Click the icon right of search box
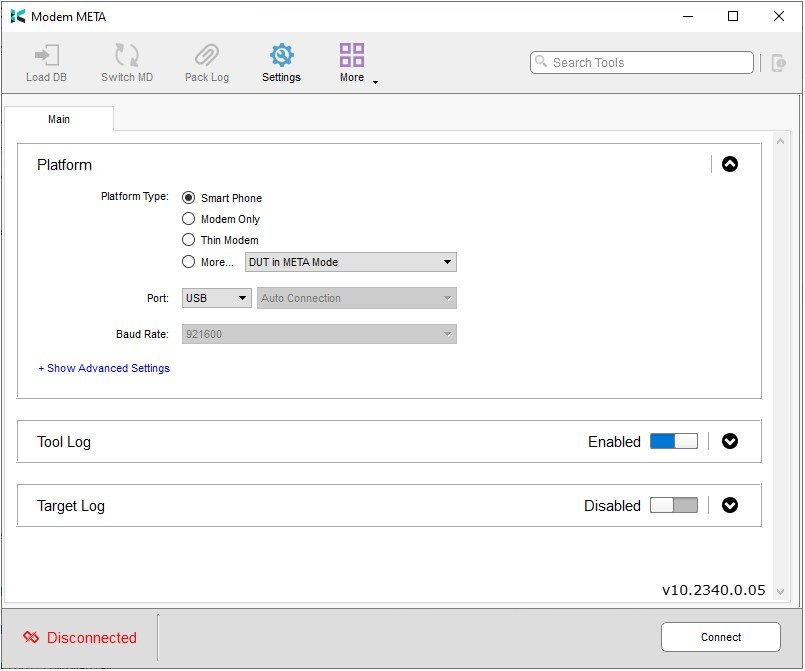 pyautogui.click(x=779, y=63)
